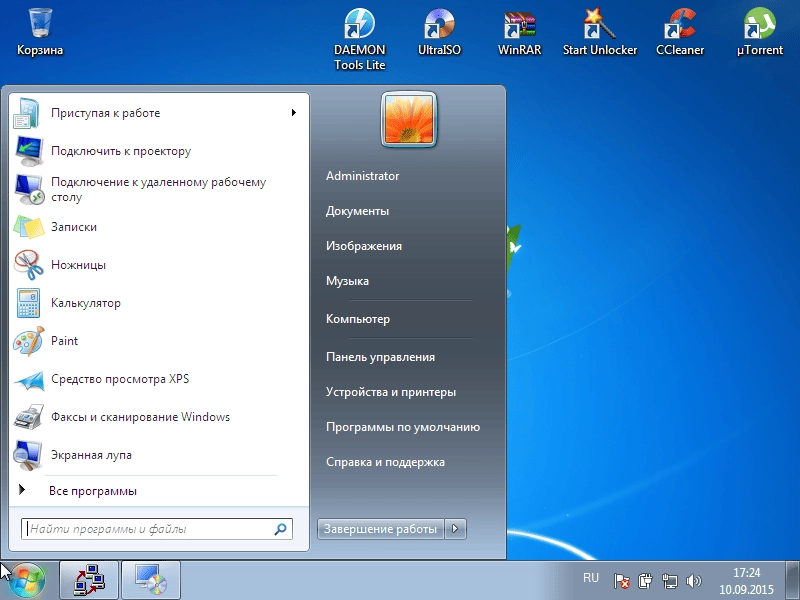Open the shutdown options arrow

(455, 529)
